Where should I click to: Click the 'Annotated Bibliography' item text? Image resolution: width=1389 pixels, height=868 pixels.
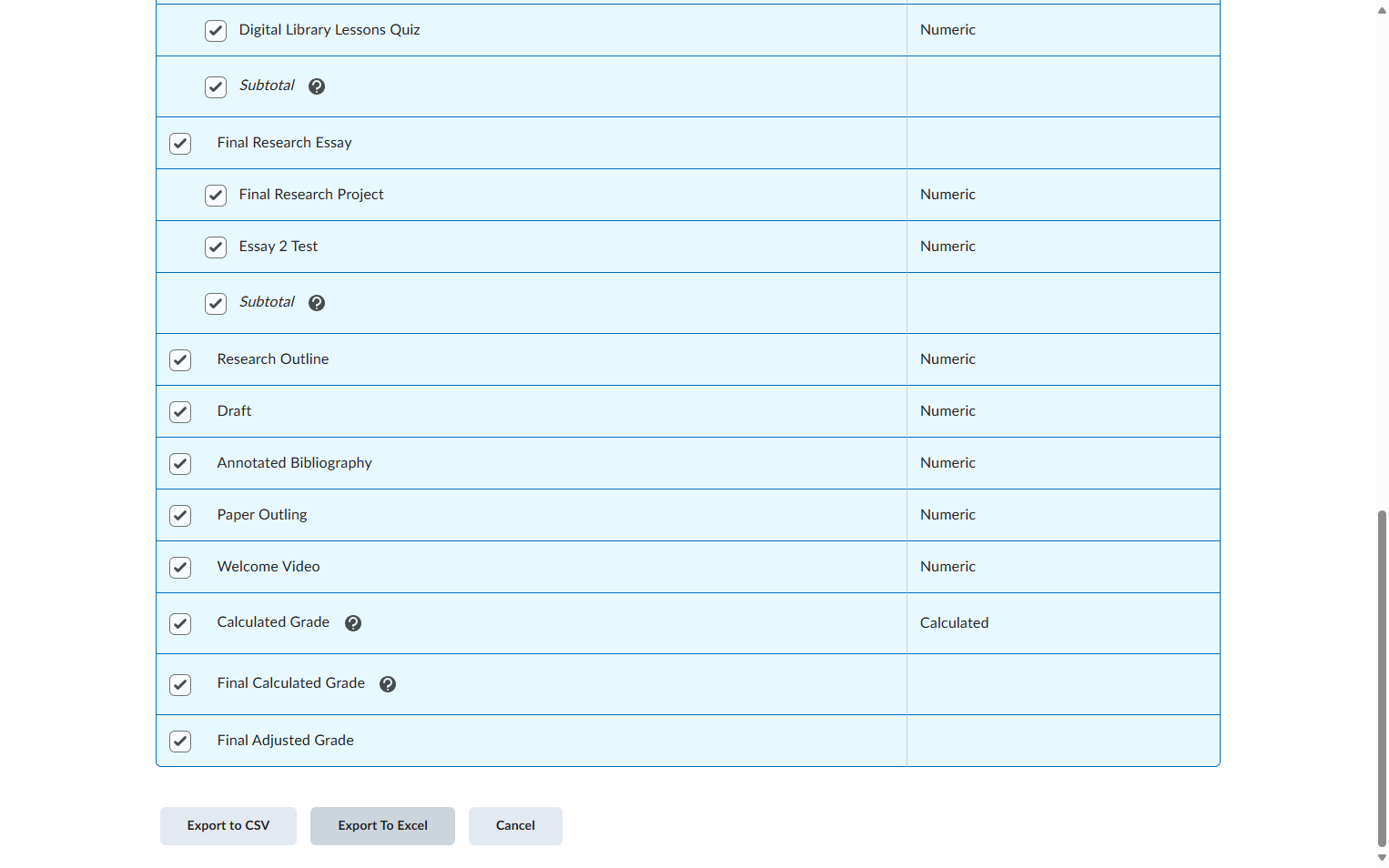[x=294, y=463]
